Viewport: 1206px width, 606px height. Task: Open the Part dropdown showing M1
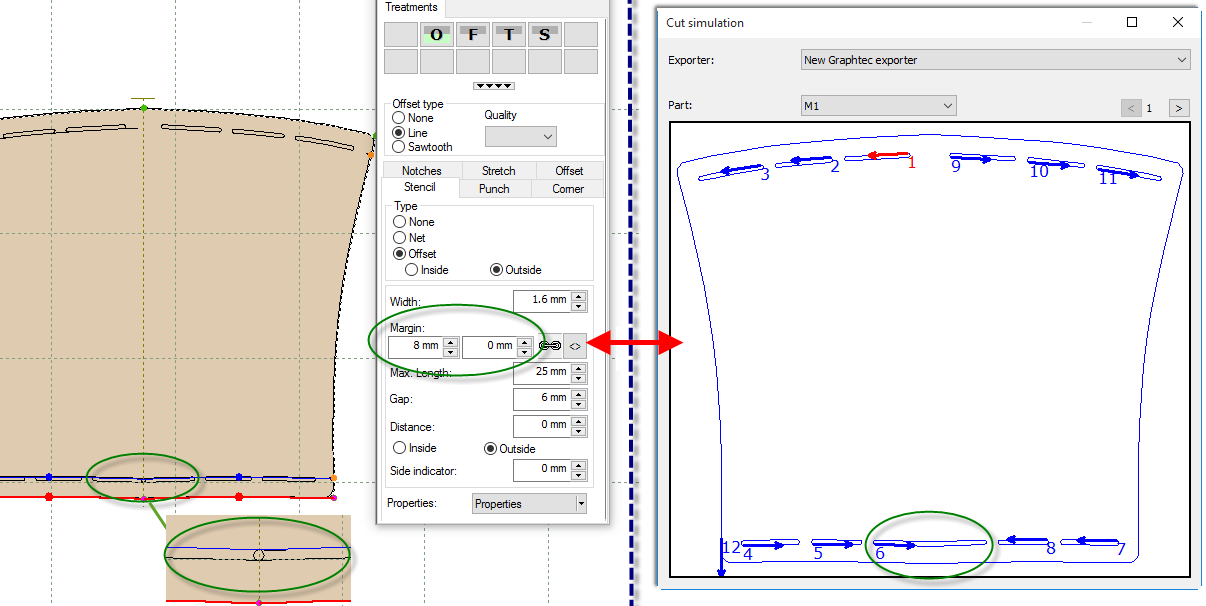(879, 105)
